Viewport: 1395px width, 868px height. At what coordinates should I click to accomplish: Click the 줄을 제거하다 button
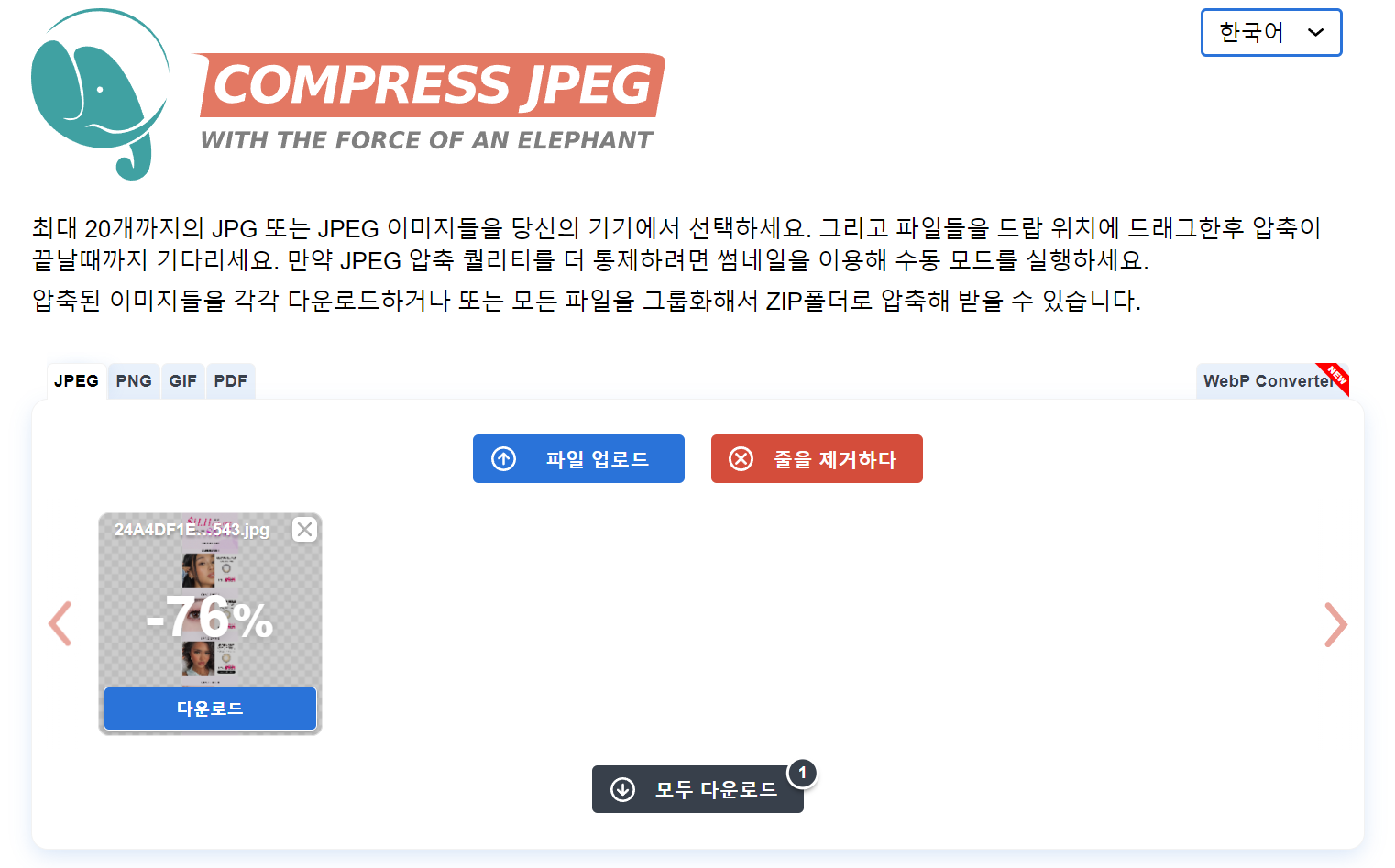[x=817, y=458]
